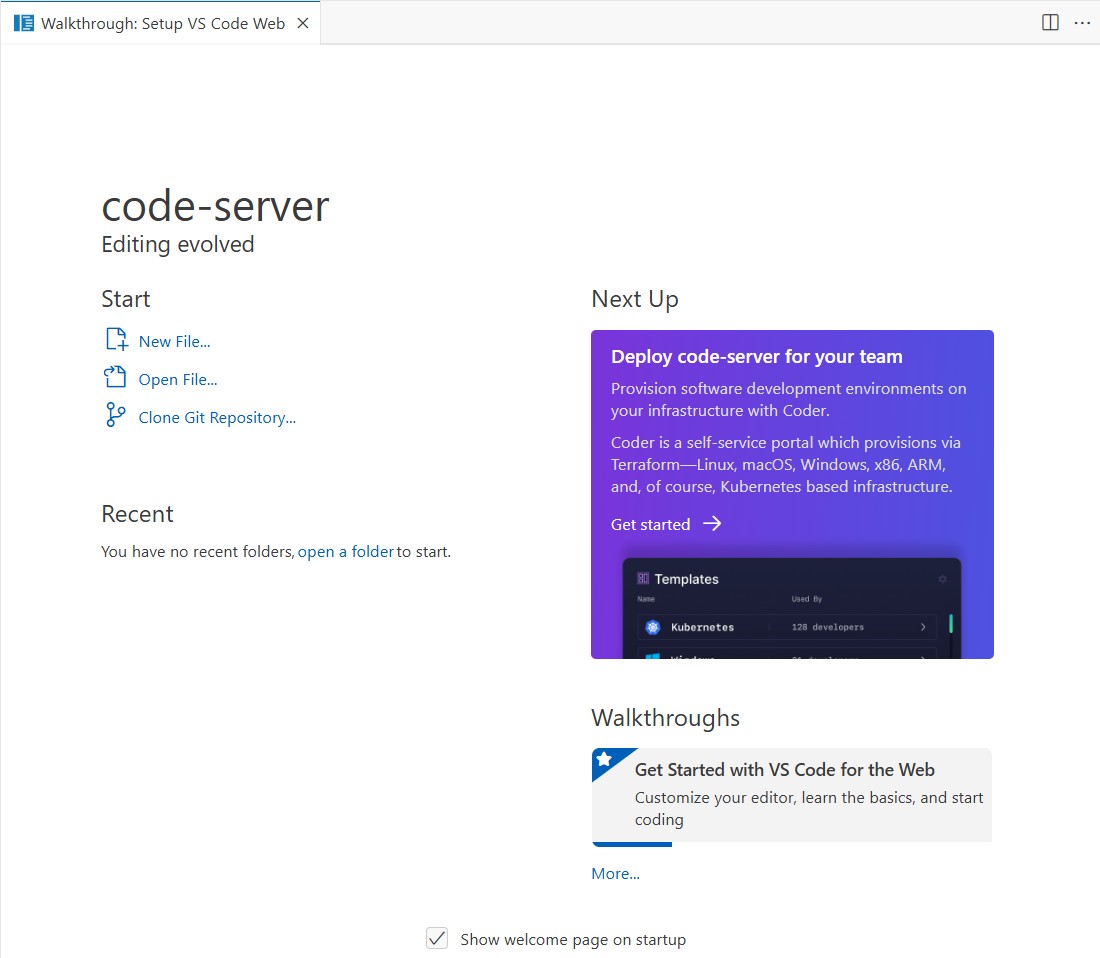
Task: Toggle Show welcome page on startup checkbox
Action: coord(437,938)
